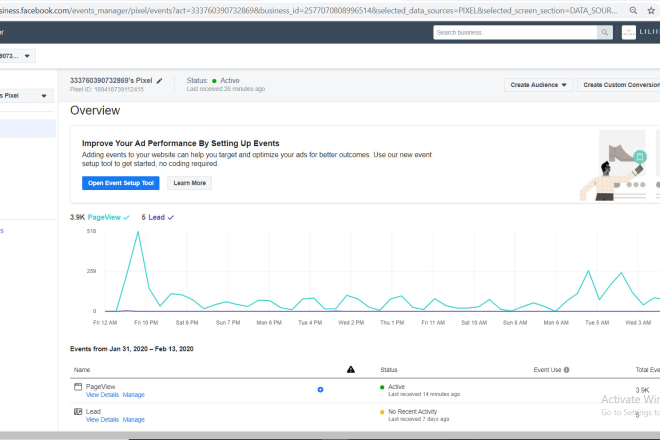Click the Name column header
Image resolution: width=660 pixels, height=440 pixels.
pyautogui.click(x=82, y=370)
